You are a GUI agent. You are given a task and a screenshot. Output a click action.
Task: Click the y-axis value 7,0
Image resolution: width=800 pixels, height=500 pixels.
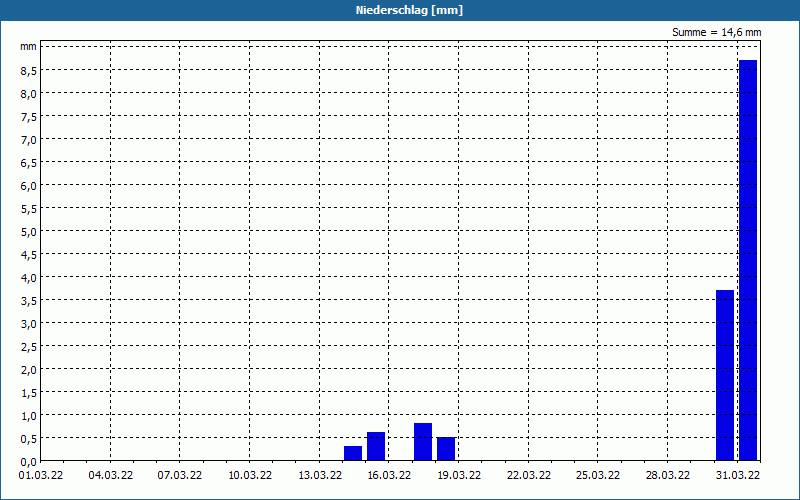(29, 140)
